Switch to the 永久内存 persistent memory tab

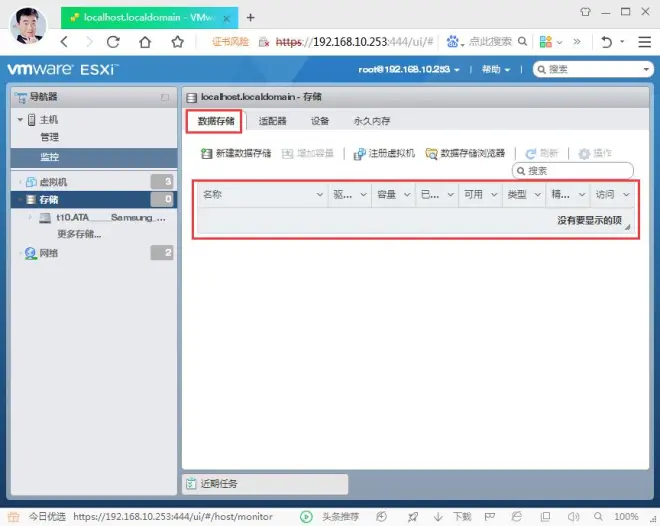(x=371, y=121)
